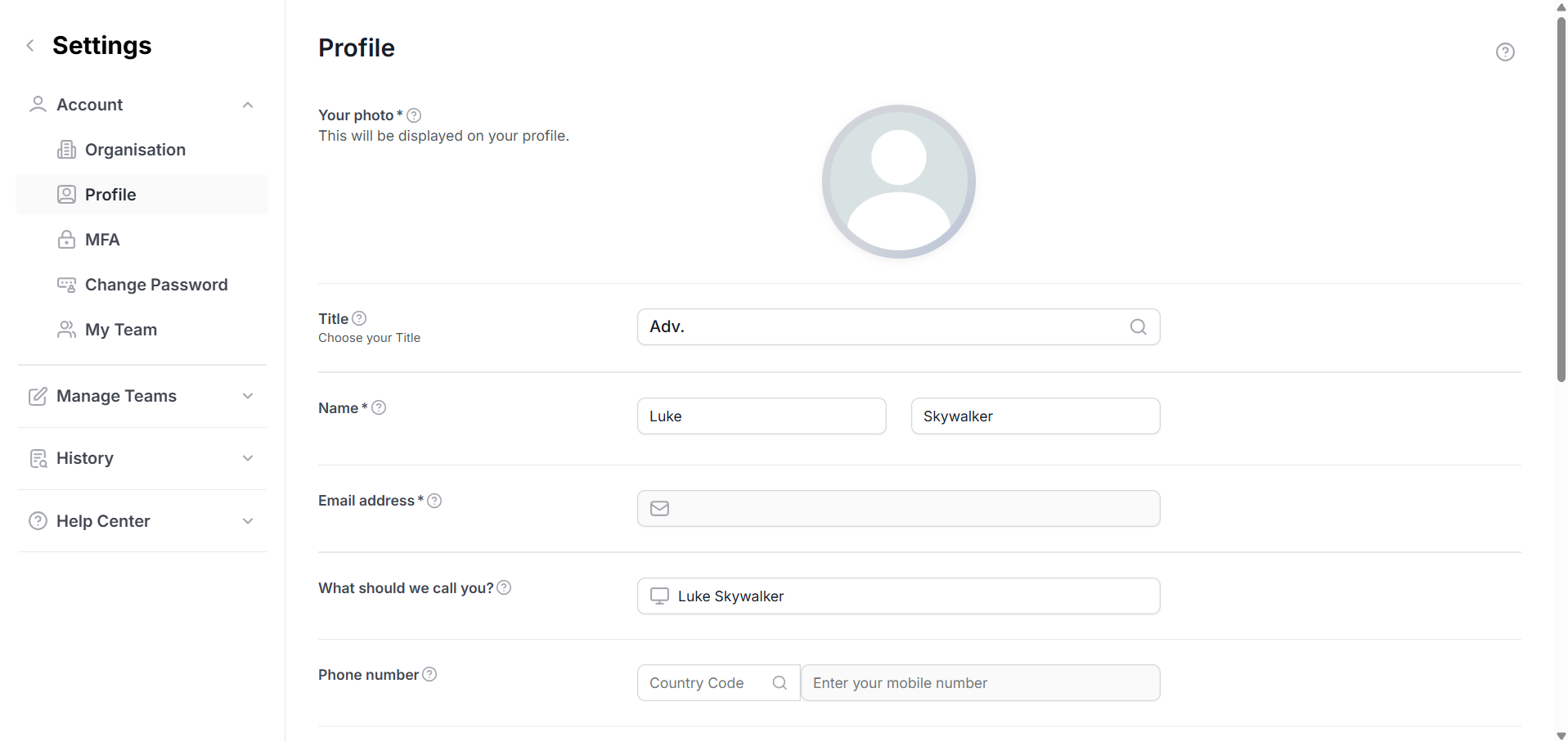Click the help icon beside Title label
1568x742 pixels.
(359, 318)
